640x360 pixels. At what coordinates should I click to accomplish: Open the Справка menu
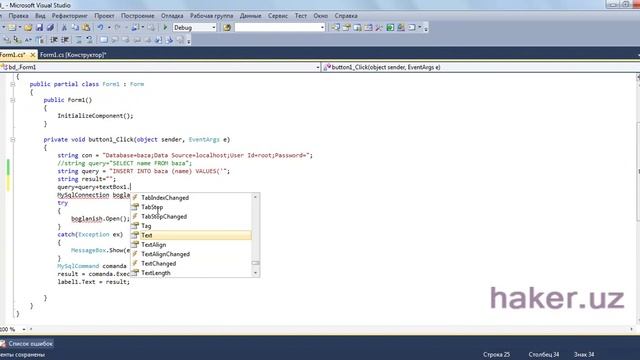(346, 16)
